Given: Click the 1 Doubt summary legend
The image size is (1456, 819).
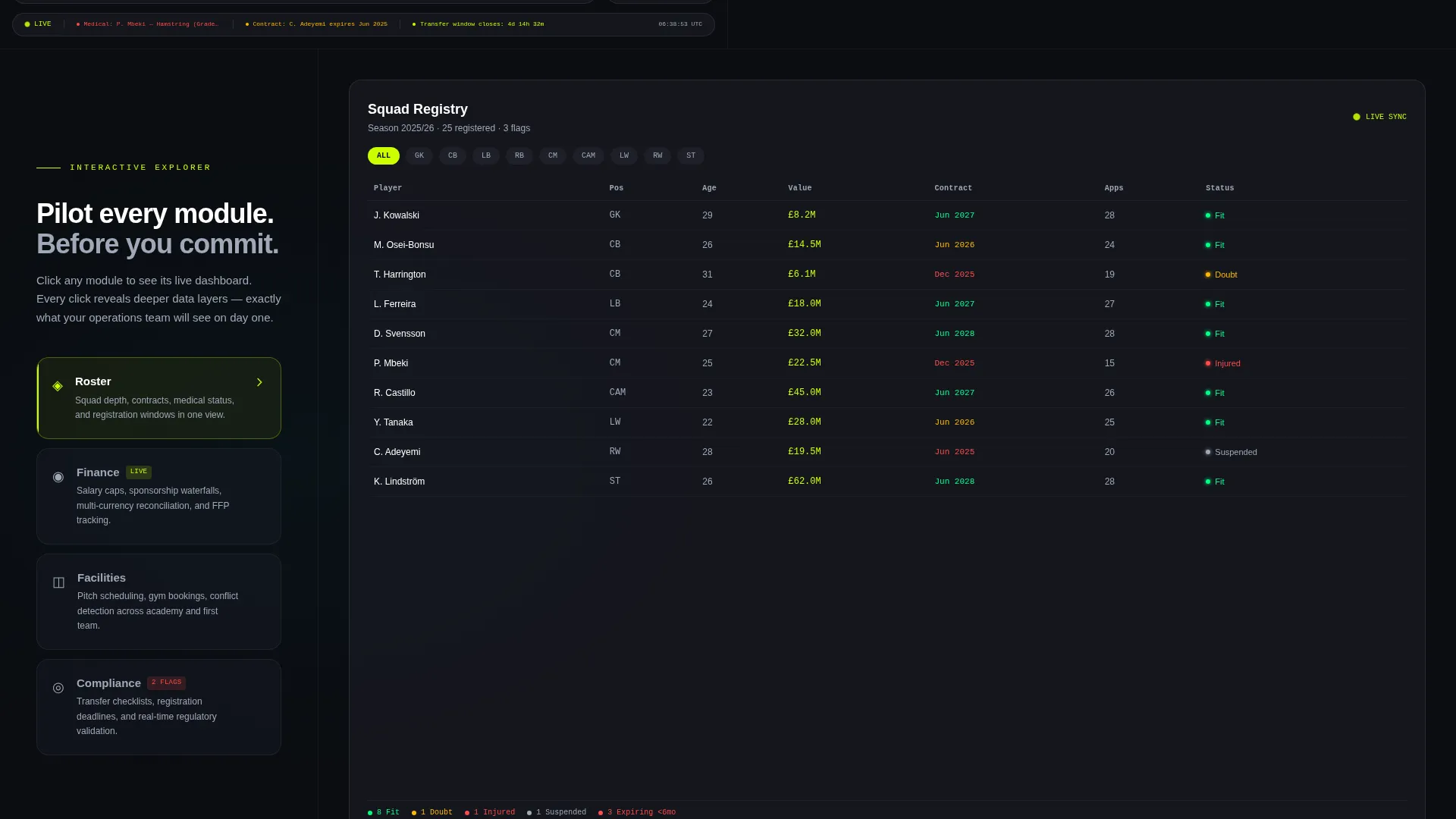Looking at the screenshot, I should (432, 812).
